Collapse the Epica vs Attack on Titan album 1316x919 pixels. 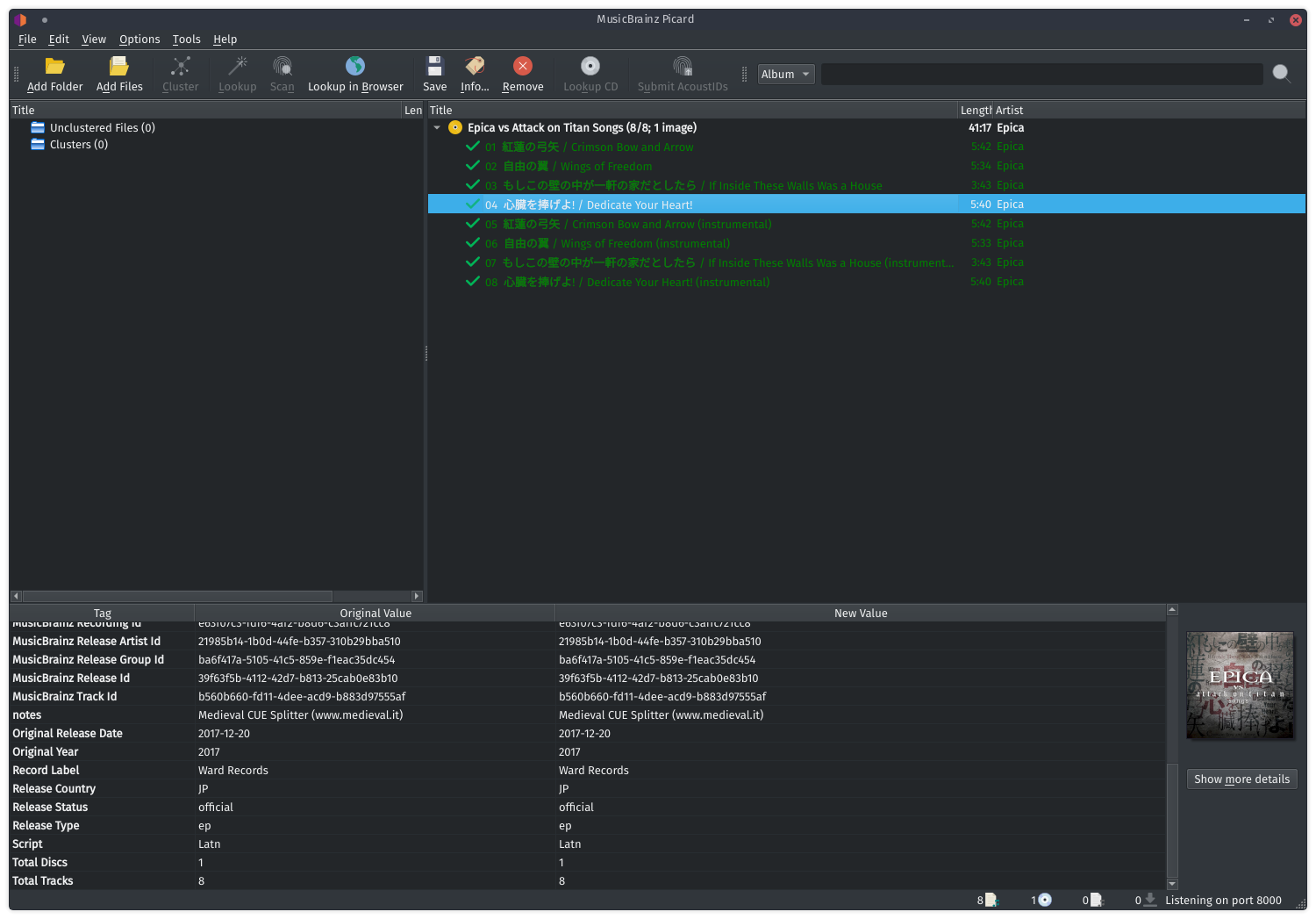click(x=437, y=127)
